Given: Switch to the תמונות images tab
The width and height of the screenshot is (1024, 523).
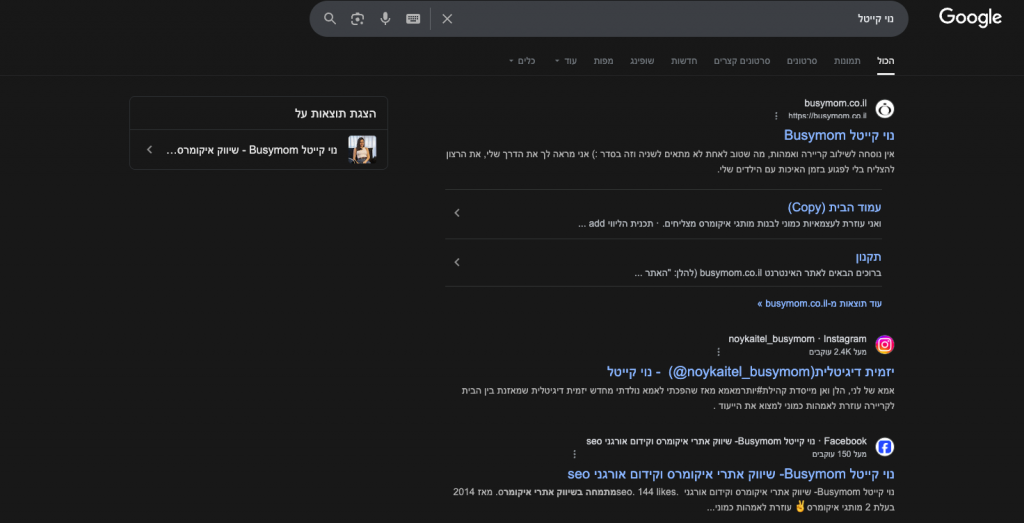Looking at the screenshot, I should [847, 61].
